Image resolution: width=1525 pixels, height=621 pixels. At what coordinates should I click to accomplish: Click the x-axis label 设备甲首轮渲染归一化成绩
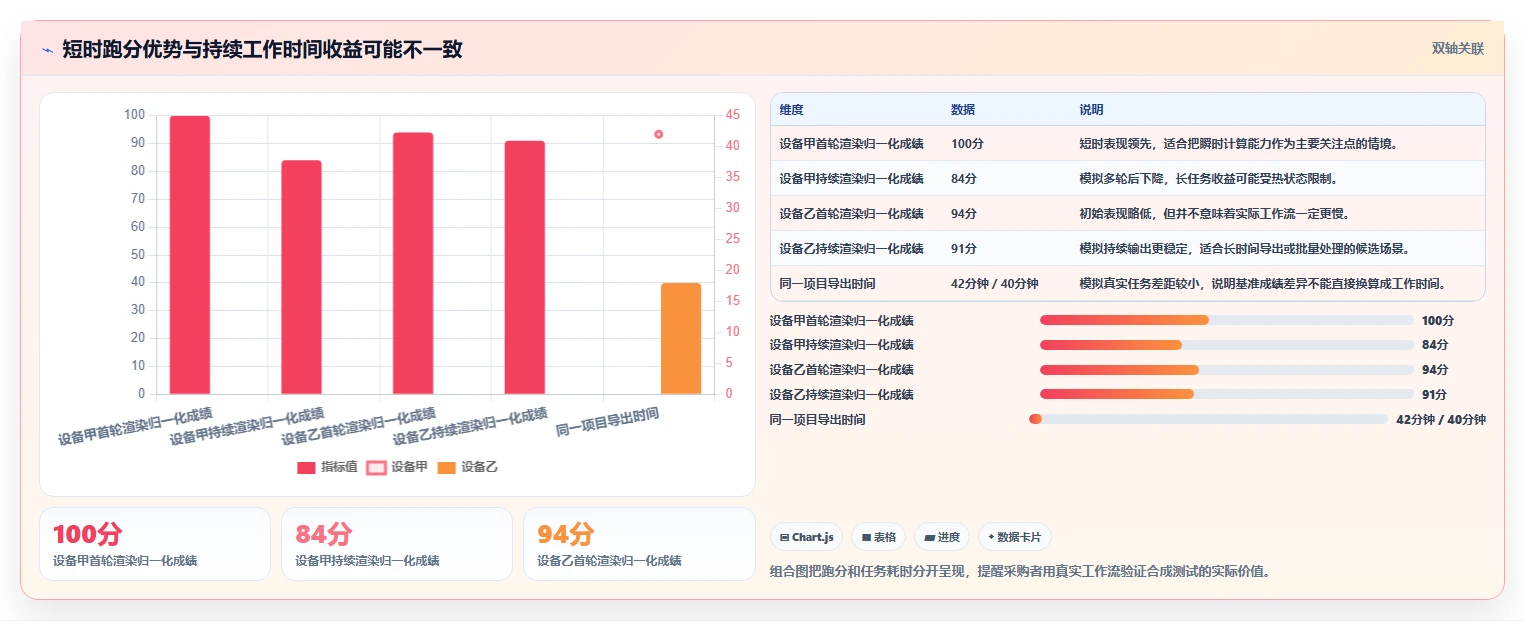click(x=135, y=427)
